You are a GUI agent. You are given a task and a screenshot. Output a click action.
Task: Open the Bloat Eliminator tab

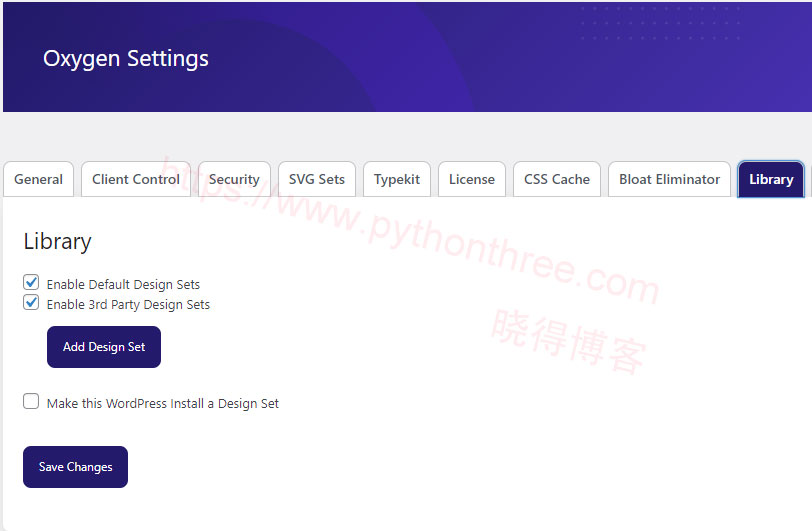[669, 179]
